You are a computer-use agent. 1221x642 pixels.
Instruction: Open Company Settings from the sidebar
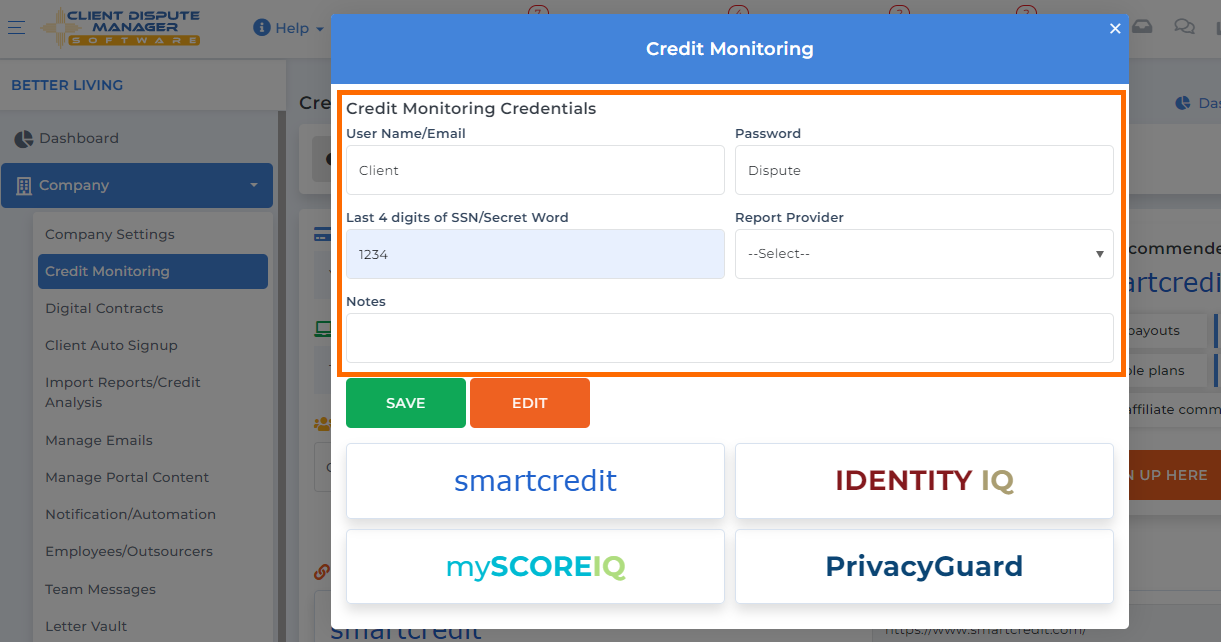(x=110, y=233)
